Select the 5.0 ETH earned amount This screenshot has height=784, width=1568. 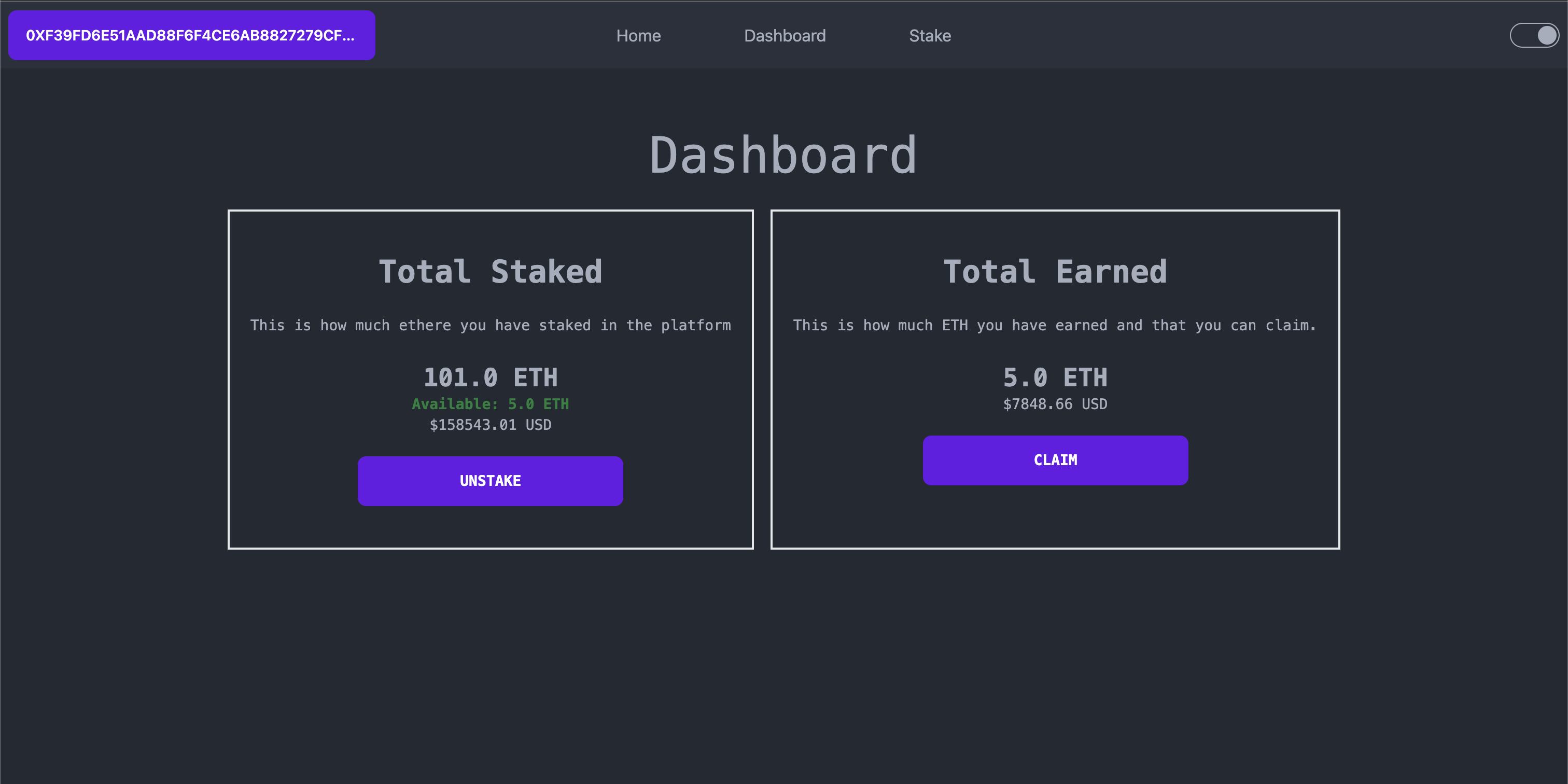(1054, 377)
